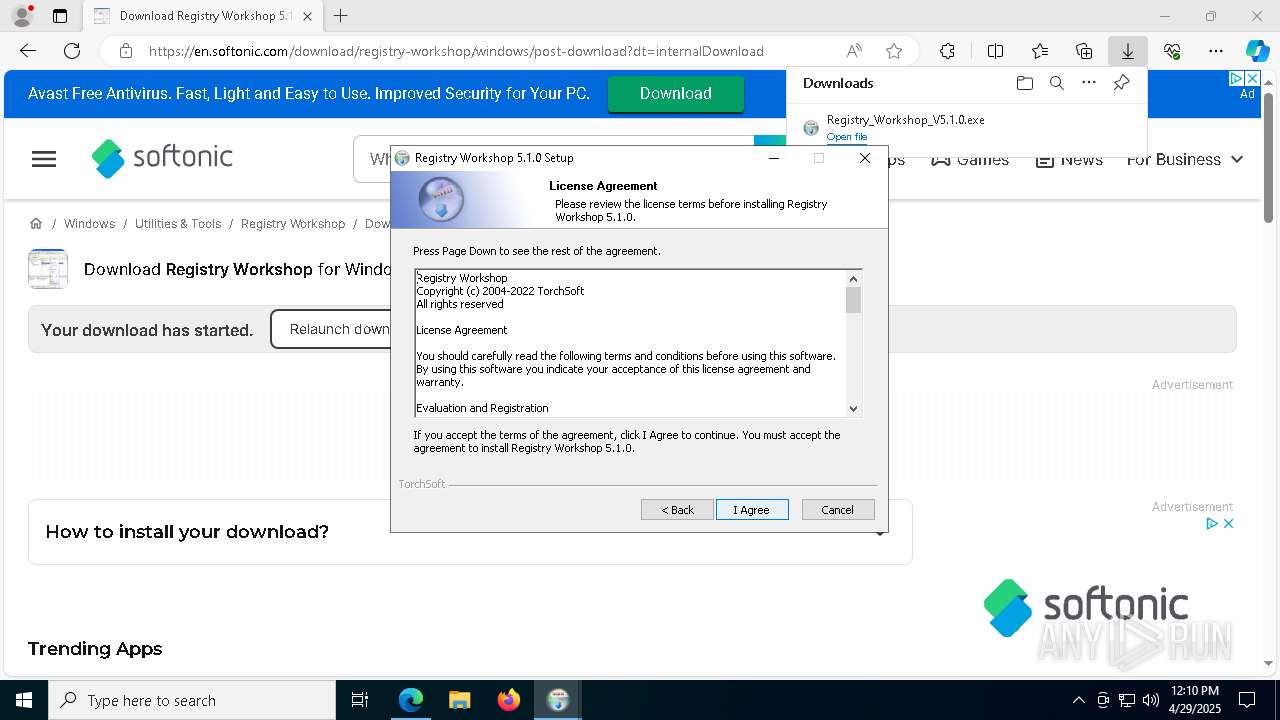
Task: Open file link for Registry_Workshop_V5.1.0.exe
Action: pyautogui.click(x=847, y=137)
